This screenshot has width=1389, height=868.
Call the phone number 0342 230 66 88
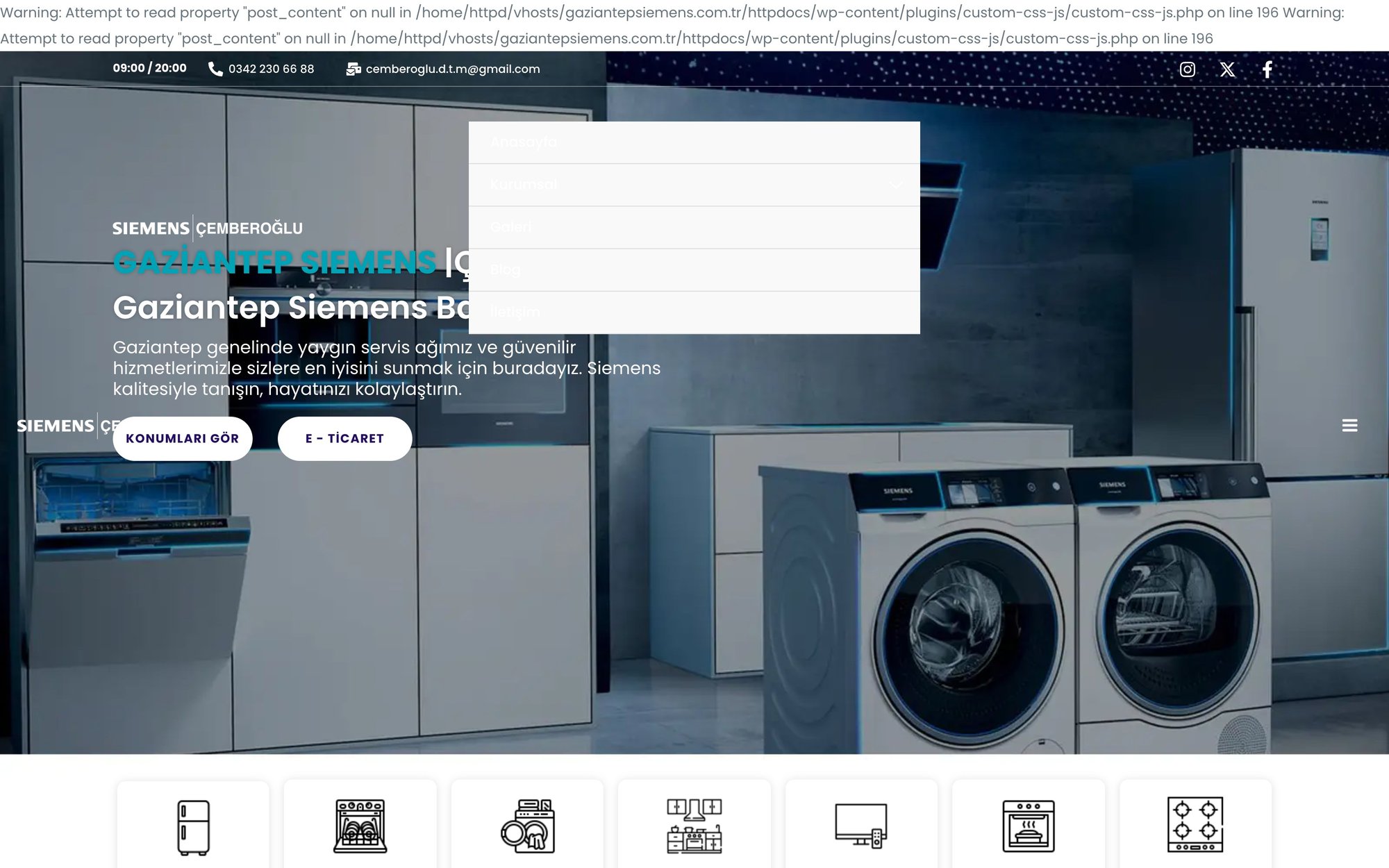point(272,69)
